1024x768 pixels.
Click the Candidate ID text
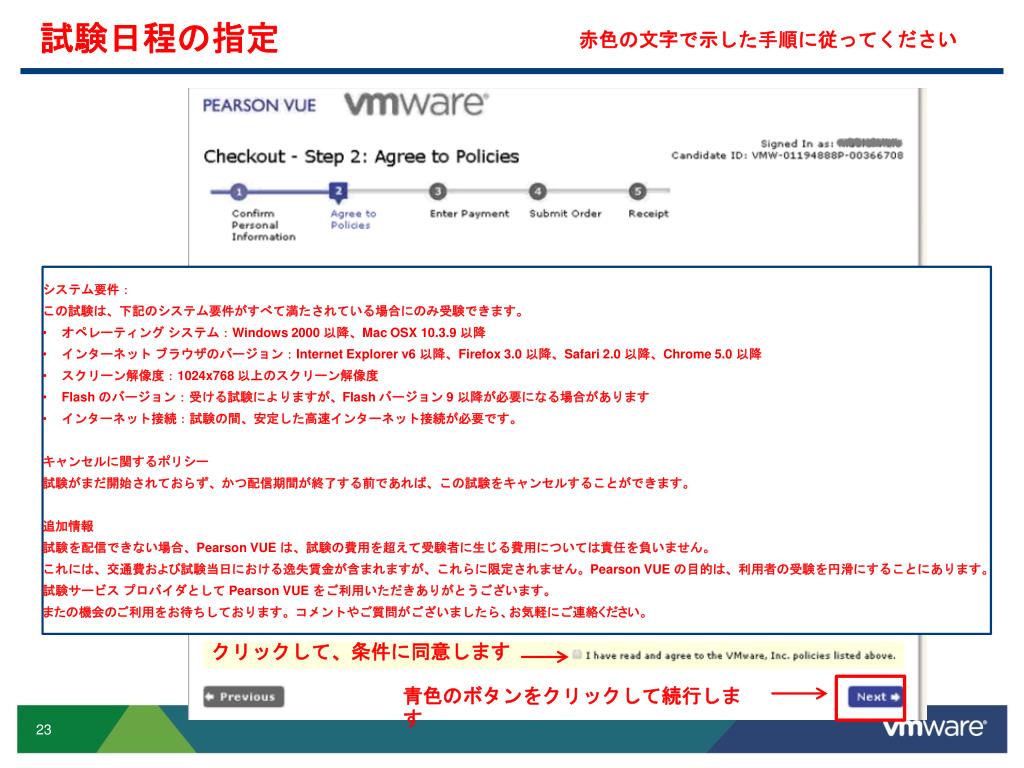click(x=787, y=155)
